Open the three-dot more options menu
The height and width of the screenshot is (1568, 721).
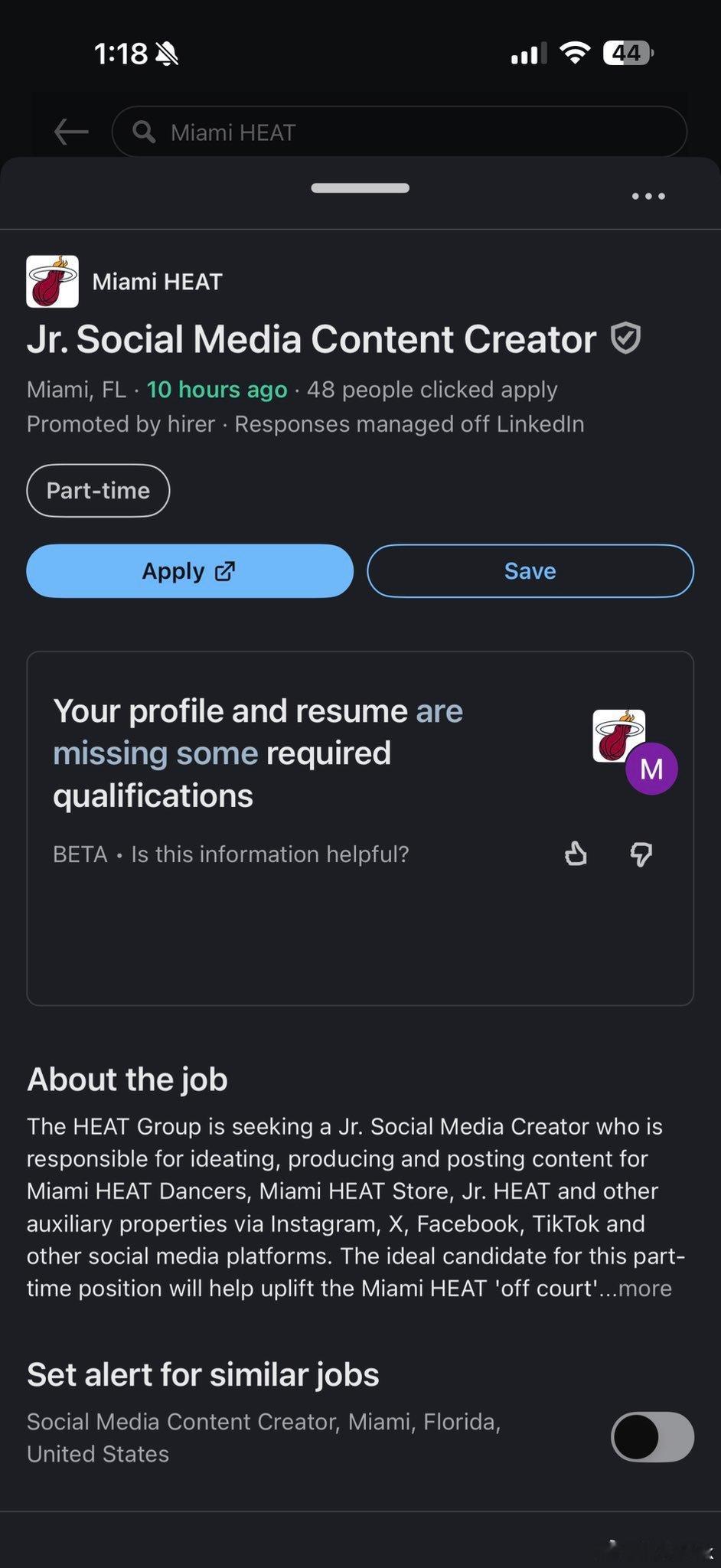coord(648,196)
